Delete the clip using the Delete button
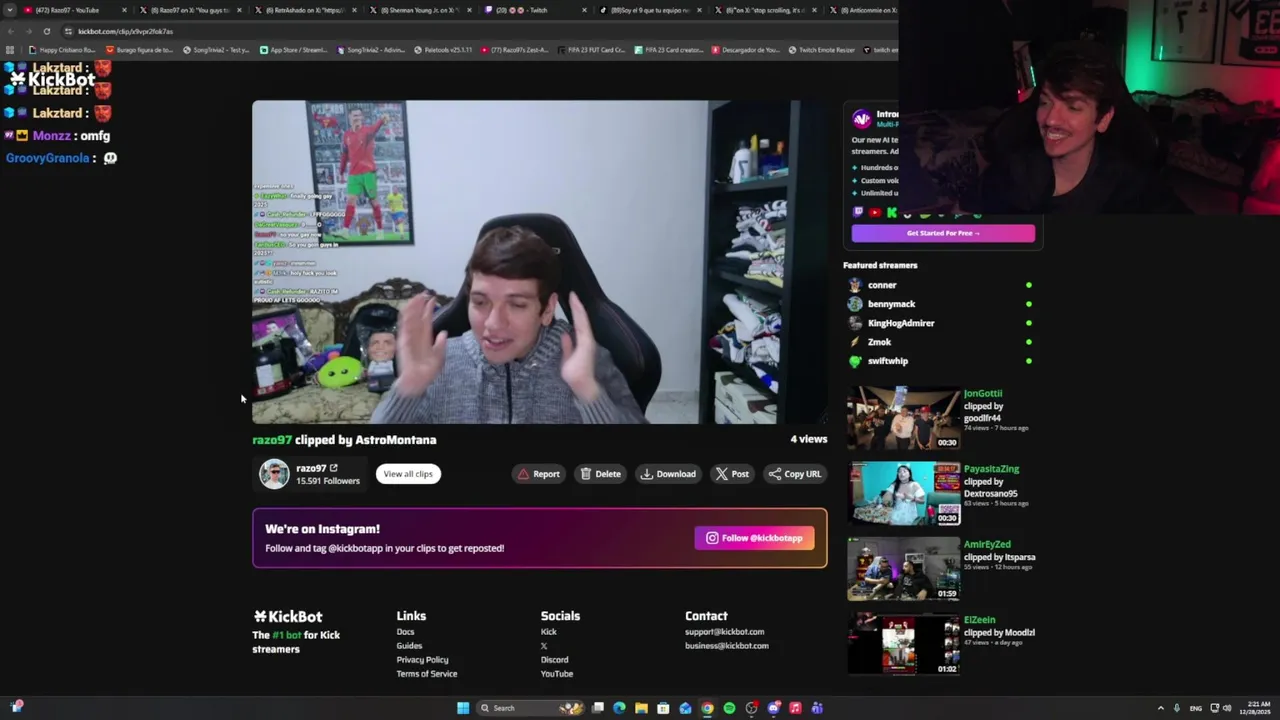The width and height of the screenshot is (1280, 720). (x=600, y=474)
